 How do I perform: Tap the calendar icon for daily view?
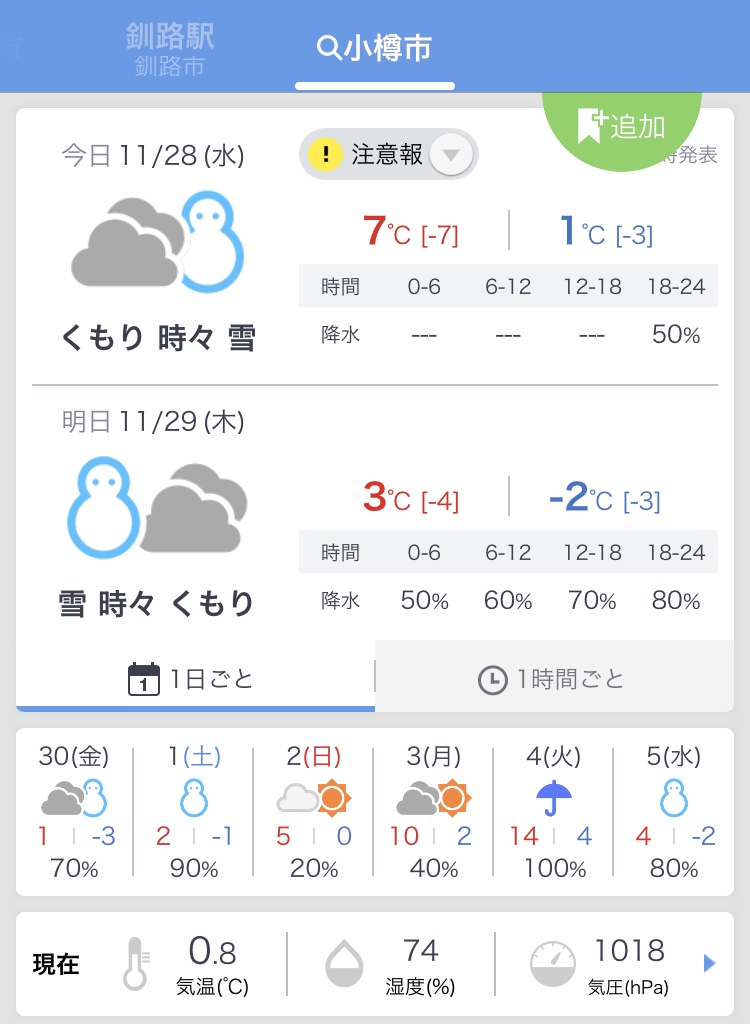(x=144, y=679)
